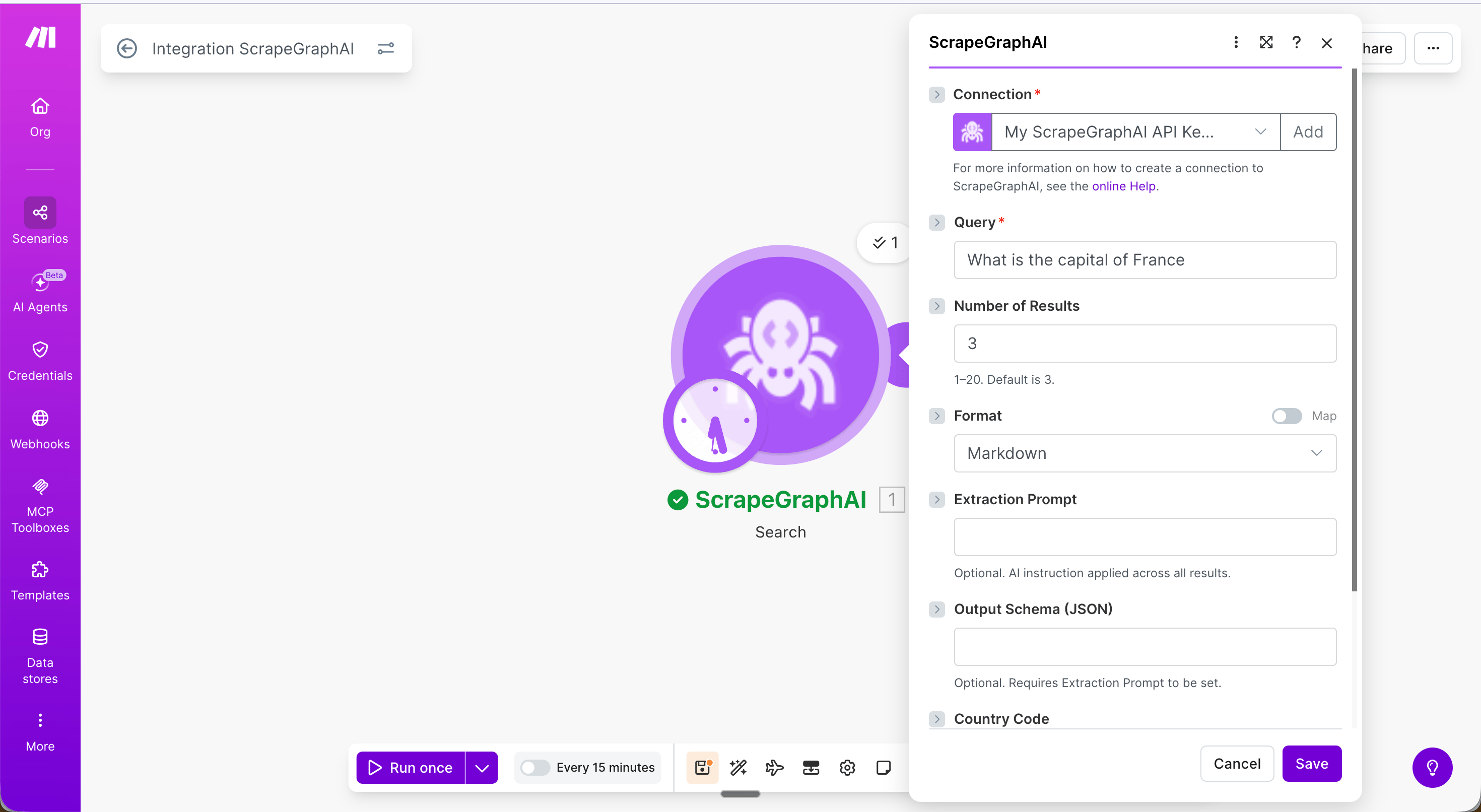Click Add connection button

(1308, 131)
